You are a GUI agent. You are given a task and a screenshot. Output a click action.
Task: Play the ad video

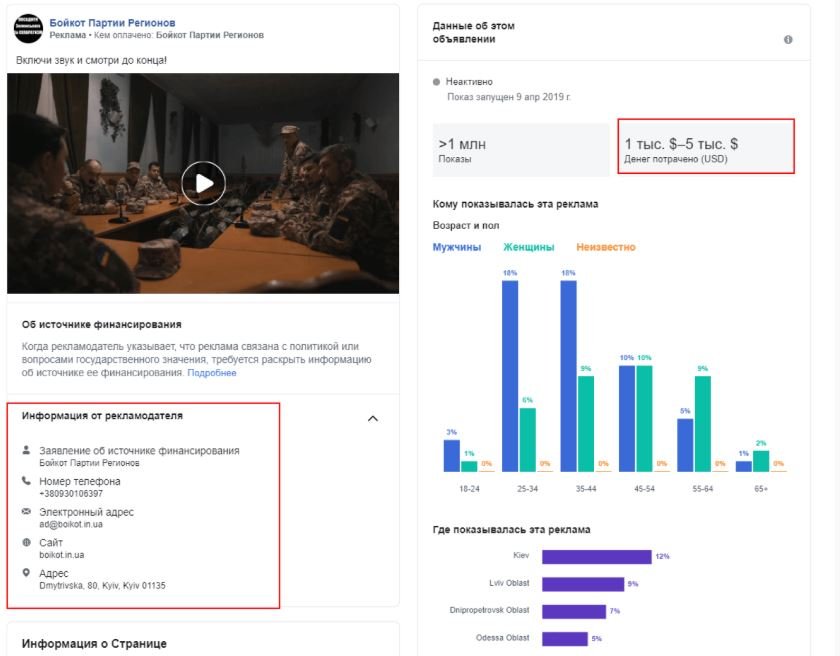(x=203, y=183)
